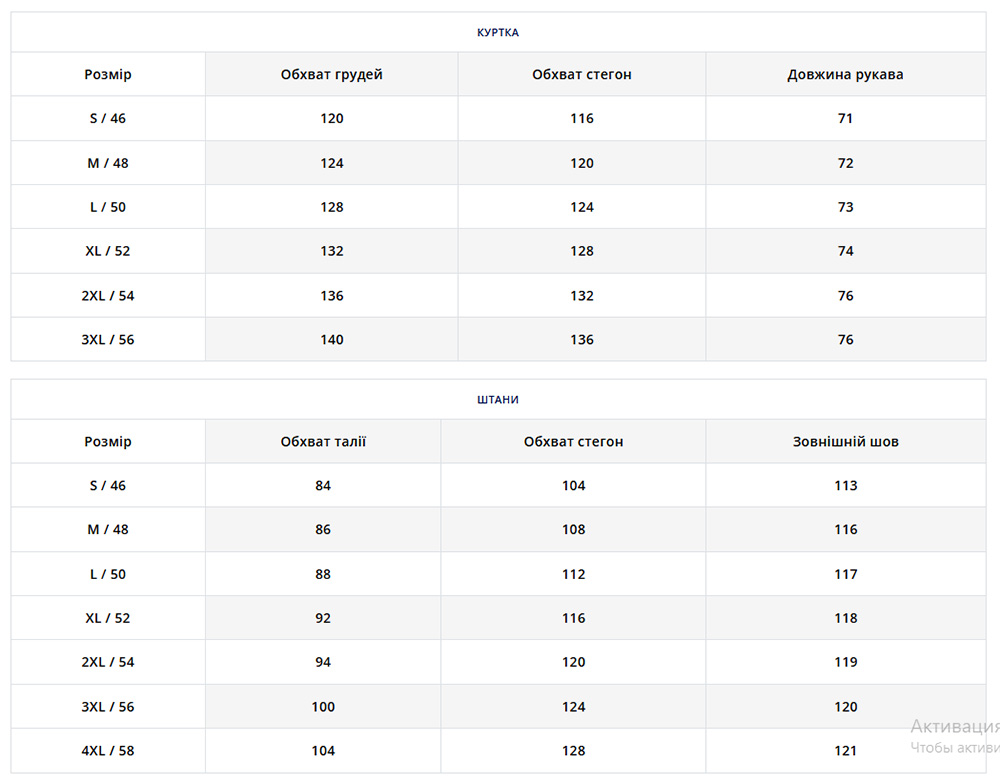Click the "Активация" Windows watermark text
The image size is (1000, 784).
955,727
